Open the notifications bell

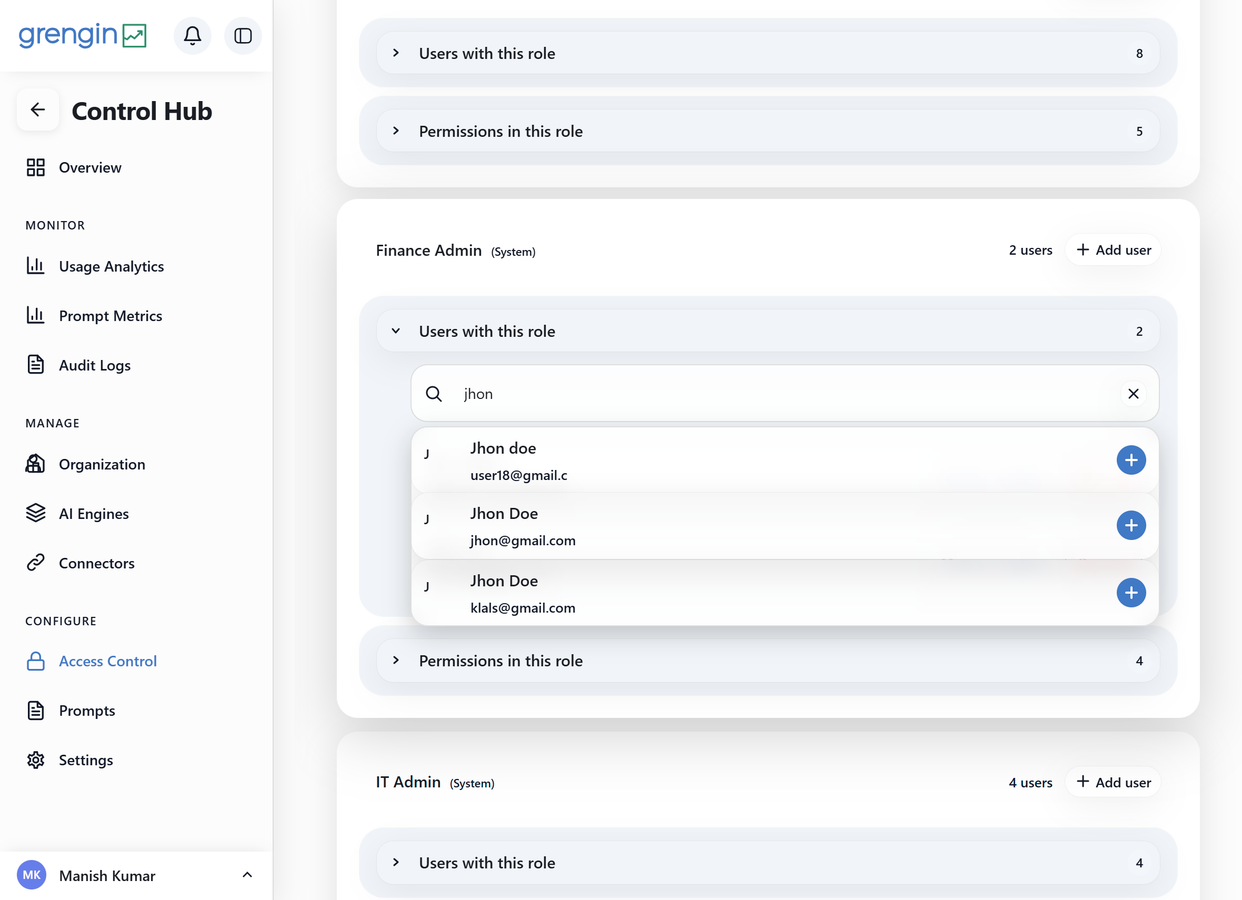point(192,36)
